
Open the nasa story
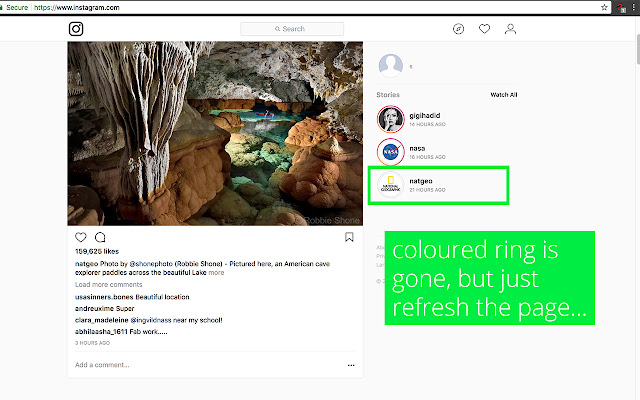coord(390,151)
